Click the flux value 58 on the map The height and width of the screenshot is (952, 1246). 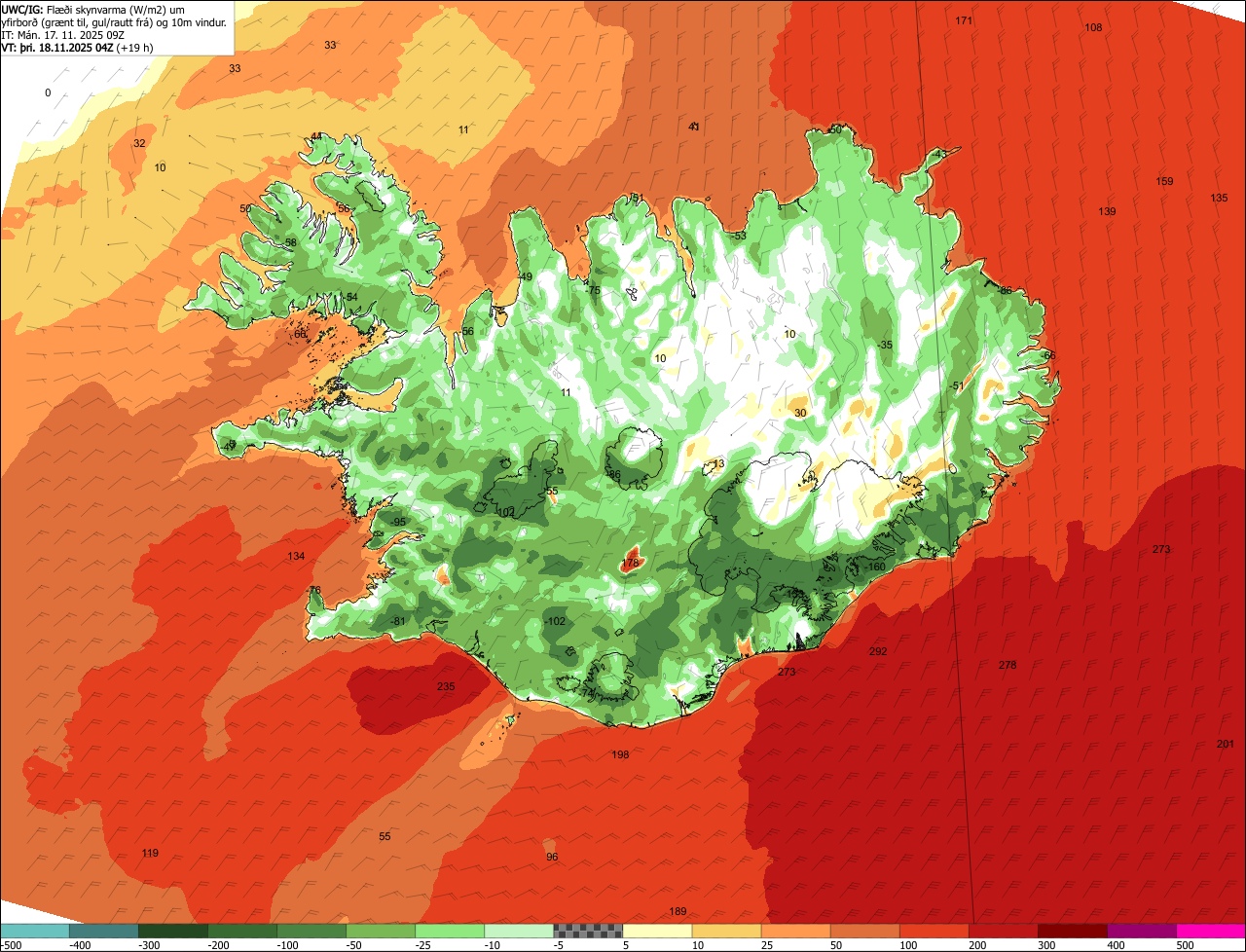290,241
